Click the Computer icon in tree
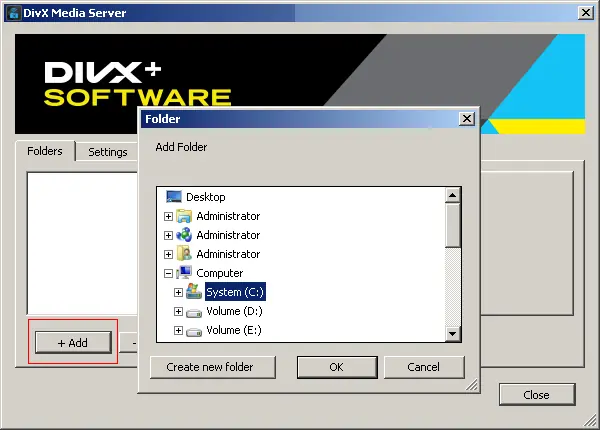 (x=184, y=273)
